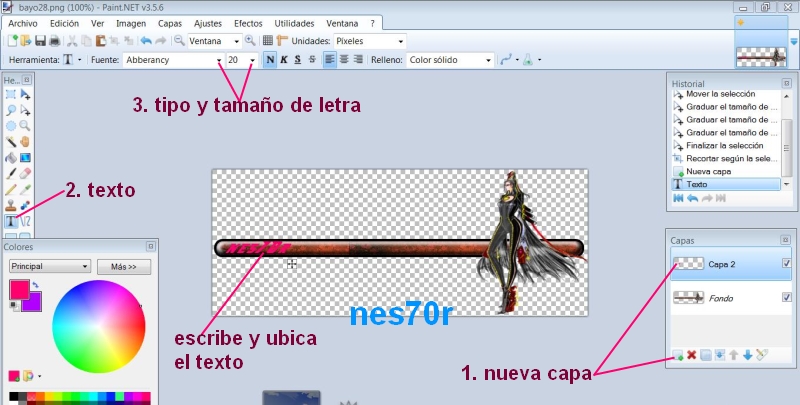Screen dimensions: 800x405
Task: Save the image with the floppy disk icon
Action: tap(40, 41)
